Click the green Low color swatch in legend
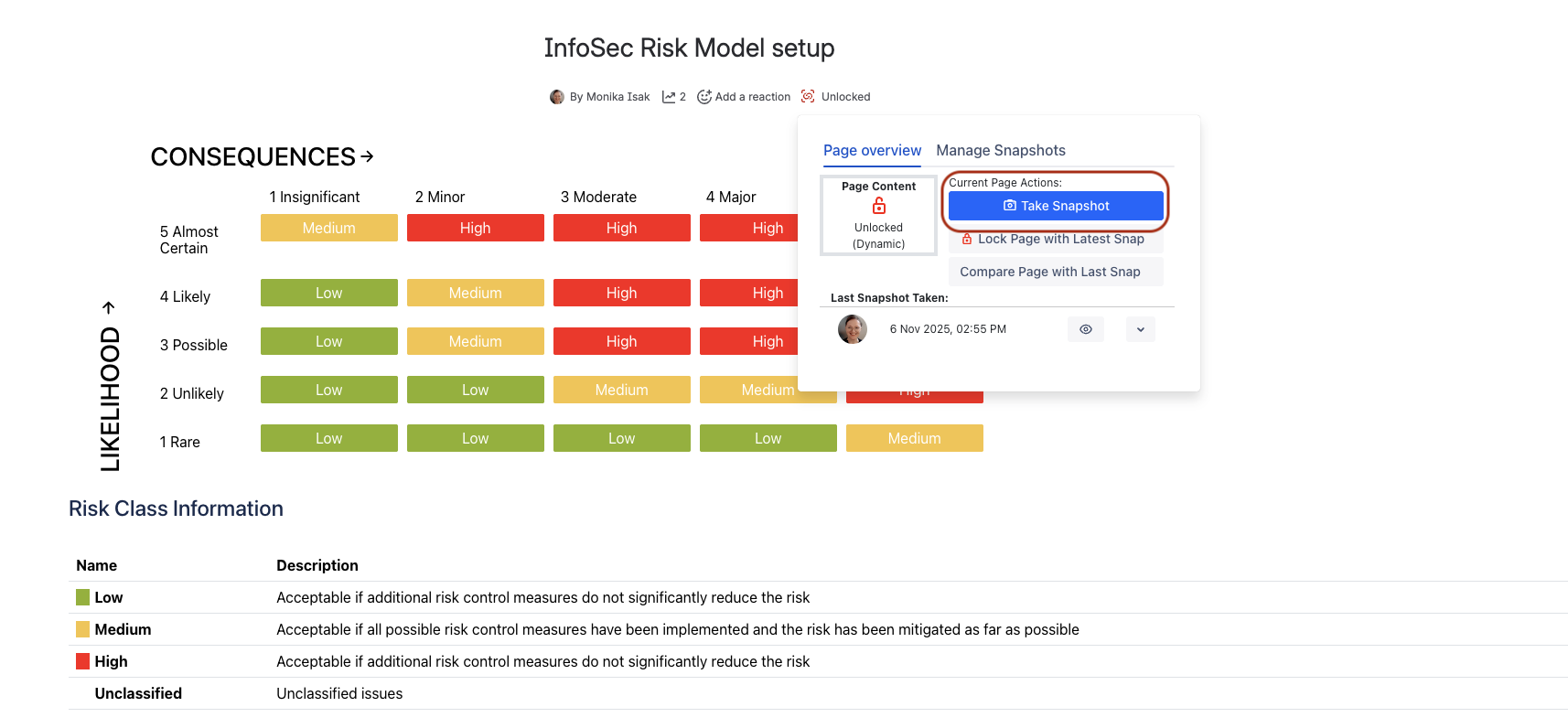Viewport: 1568px width, 728px height. pos(82,597)
